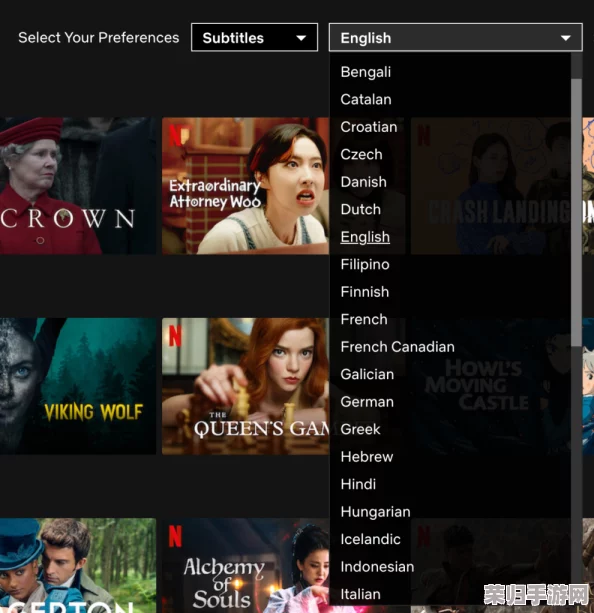Select Hindi subtitle language
Viewport: 594px width, 613px height.
tap(358, 484)
